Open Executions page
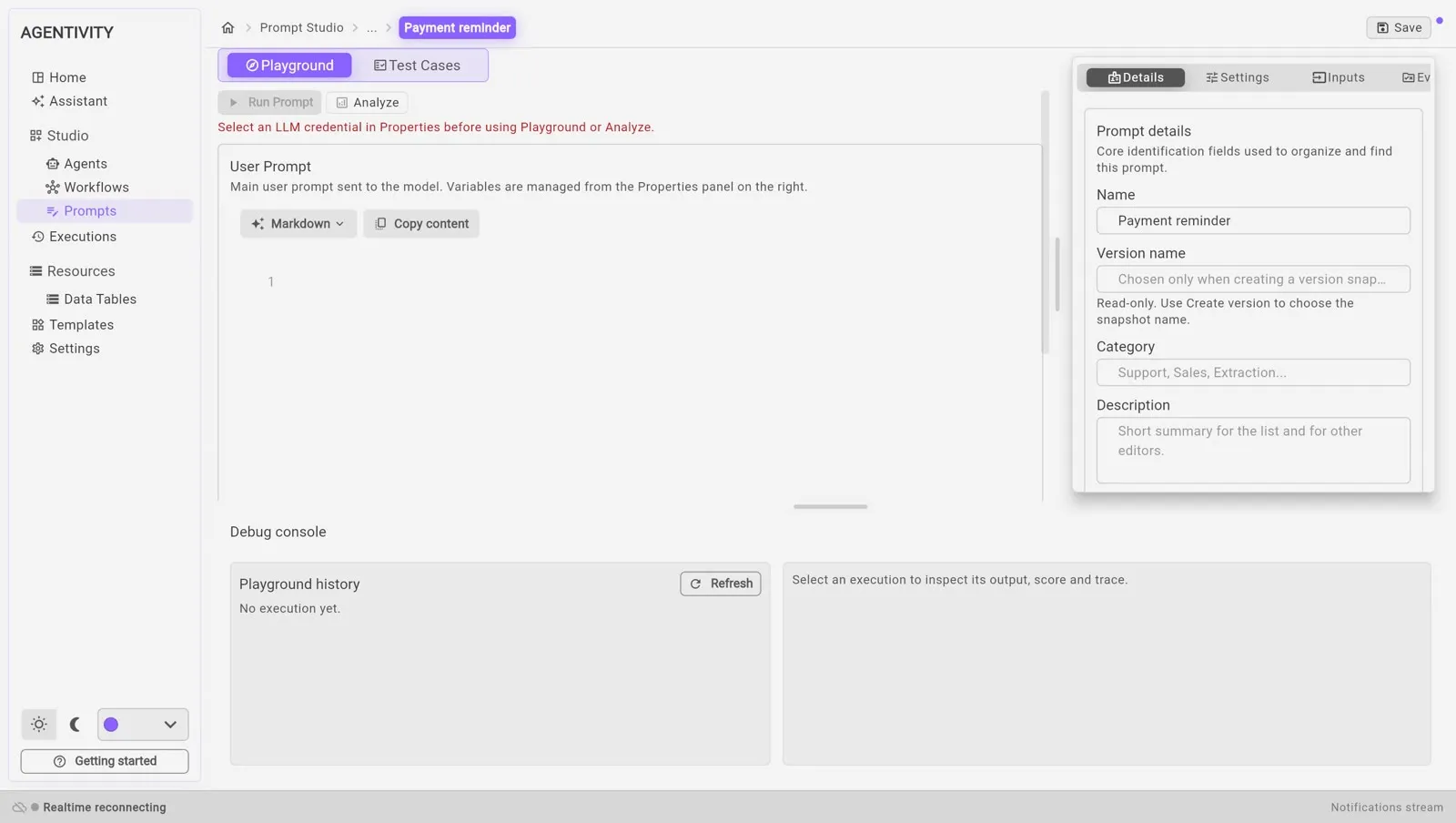Viewport: 1456px width, 823px height. 74,237
